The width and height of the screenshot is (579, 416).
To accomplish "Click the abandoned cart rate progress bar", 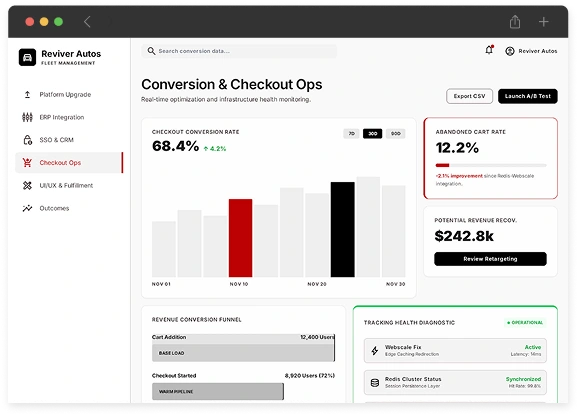I will point(491,165).
